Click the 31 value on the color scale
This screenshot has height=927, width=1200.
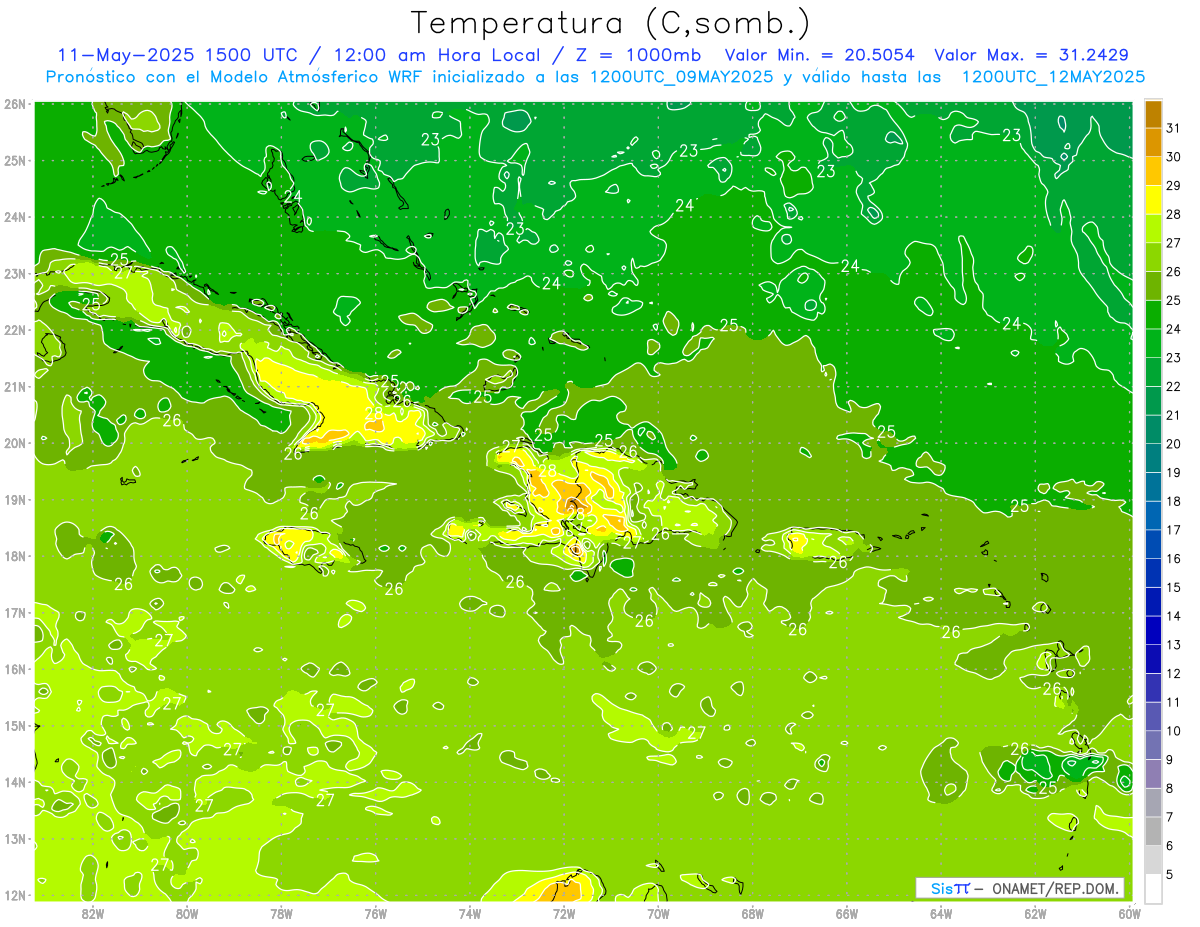click(x=1173, y=128)
